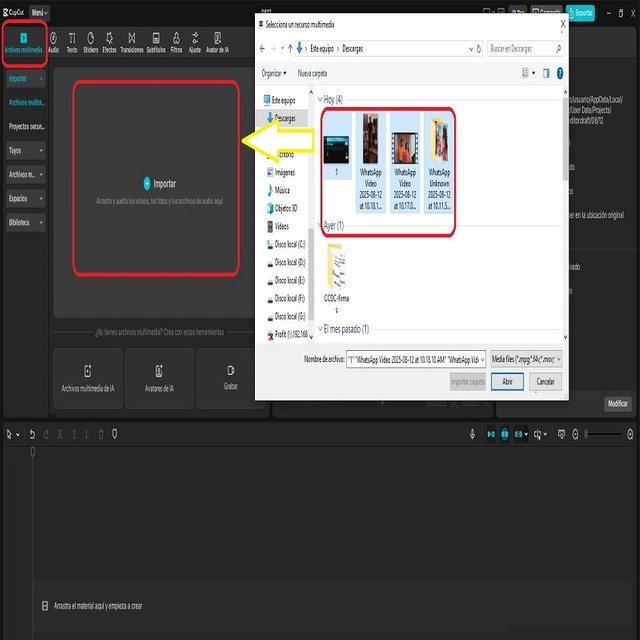Select Proyectos secun... in the CapCut sidebar
The width and height of the screenshot is (640, 640).
click(x=27, y=127)
